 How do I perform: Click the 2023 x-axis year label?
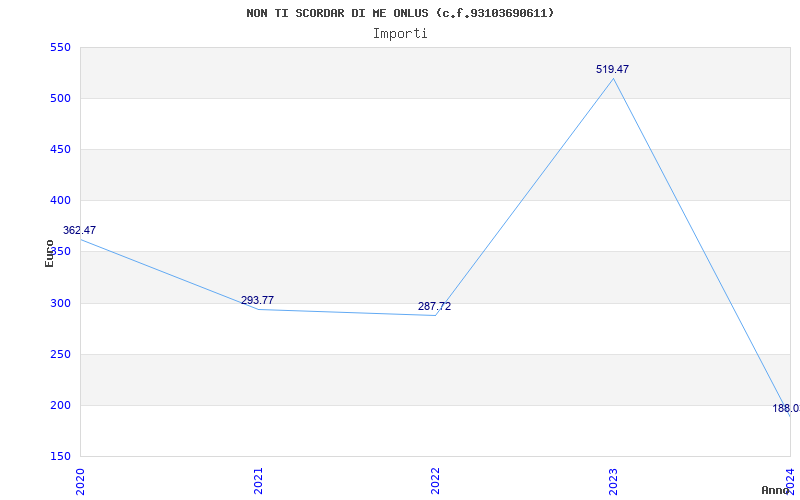click(613, 481)
